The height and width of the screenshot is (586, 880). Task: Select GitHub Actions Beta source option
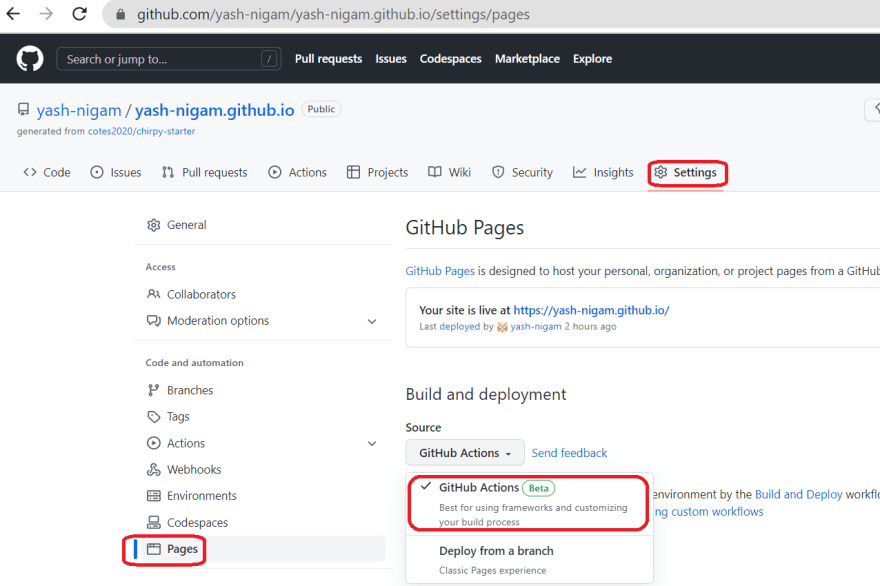(529, 503)
